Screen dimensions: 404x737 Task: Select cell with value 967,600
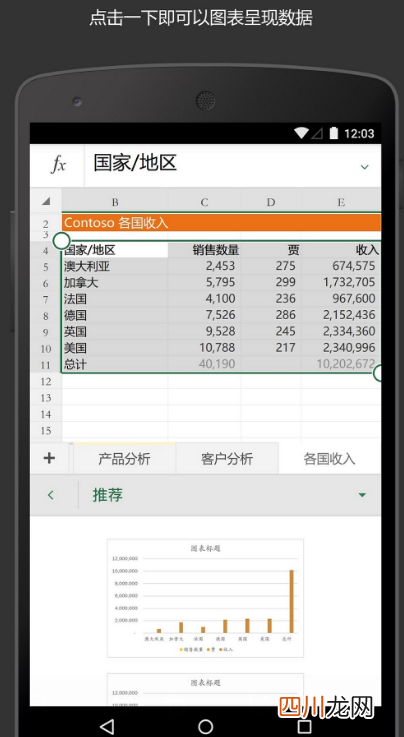tap(341, 299)
